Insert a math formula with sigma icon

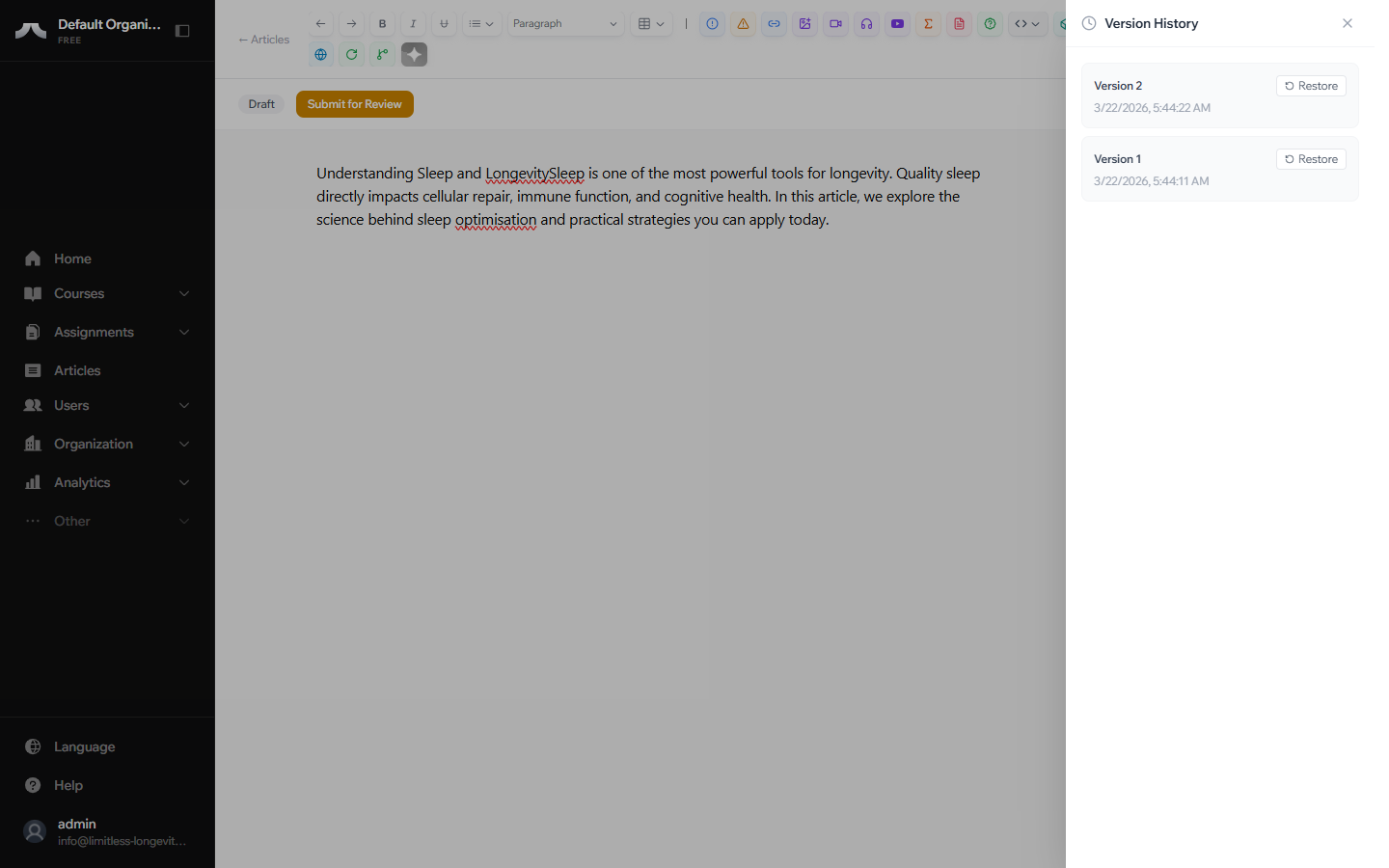(x=928, y=24)
